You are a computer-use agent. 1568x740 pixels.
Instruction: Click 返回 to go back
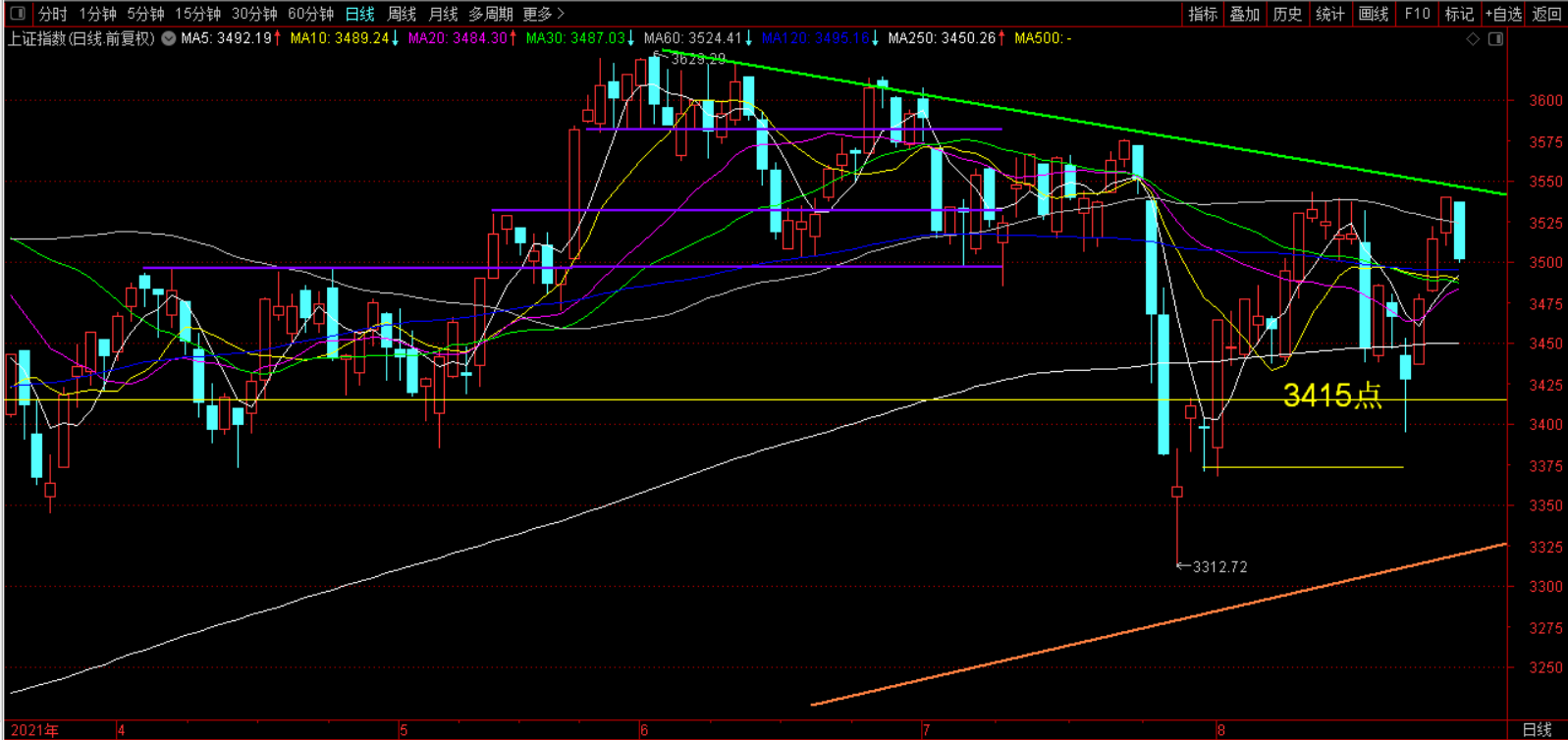[1546, 14]
